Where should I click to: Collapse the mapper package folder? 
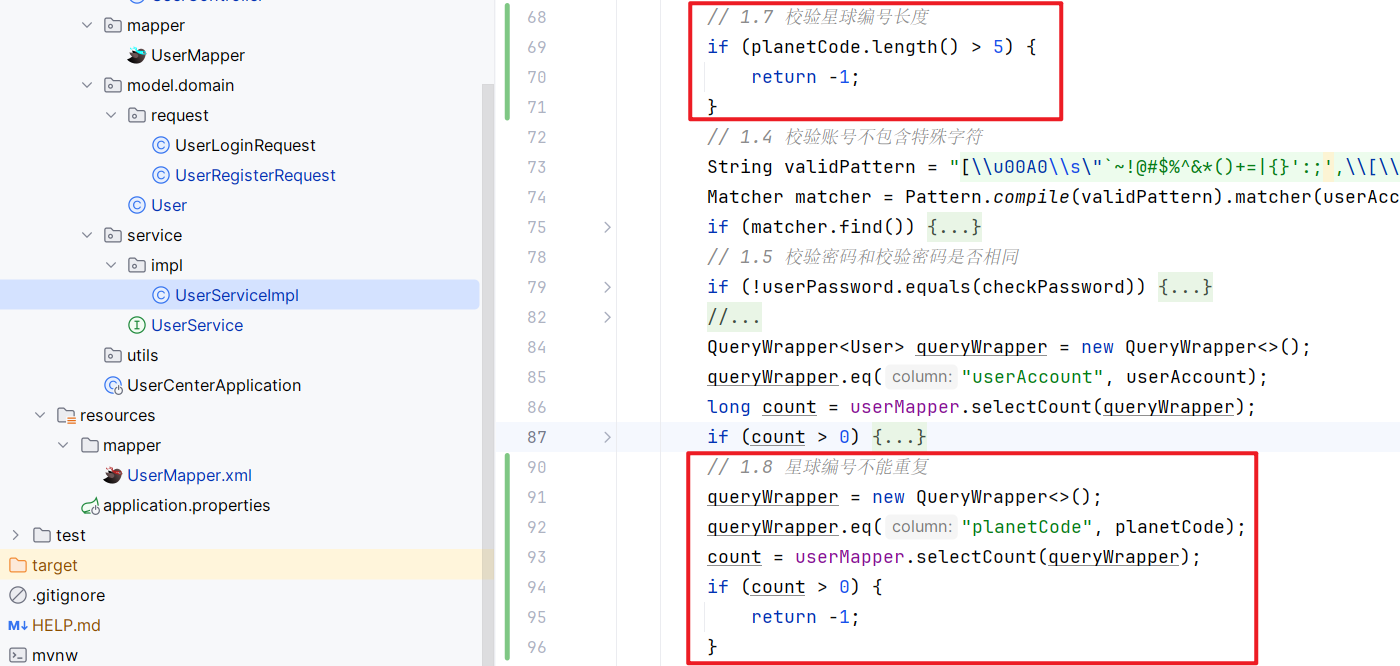point(87,25)
